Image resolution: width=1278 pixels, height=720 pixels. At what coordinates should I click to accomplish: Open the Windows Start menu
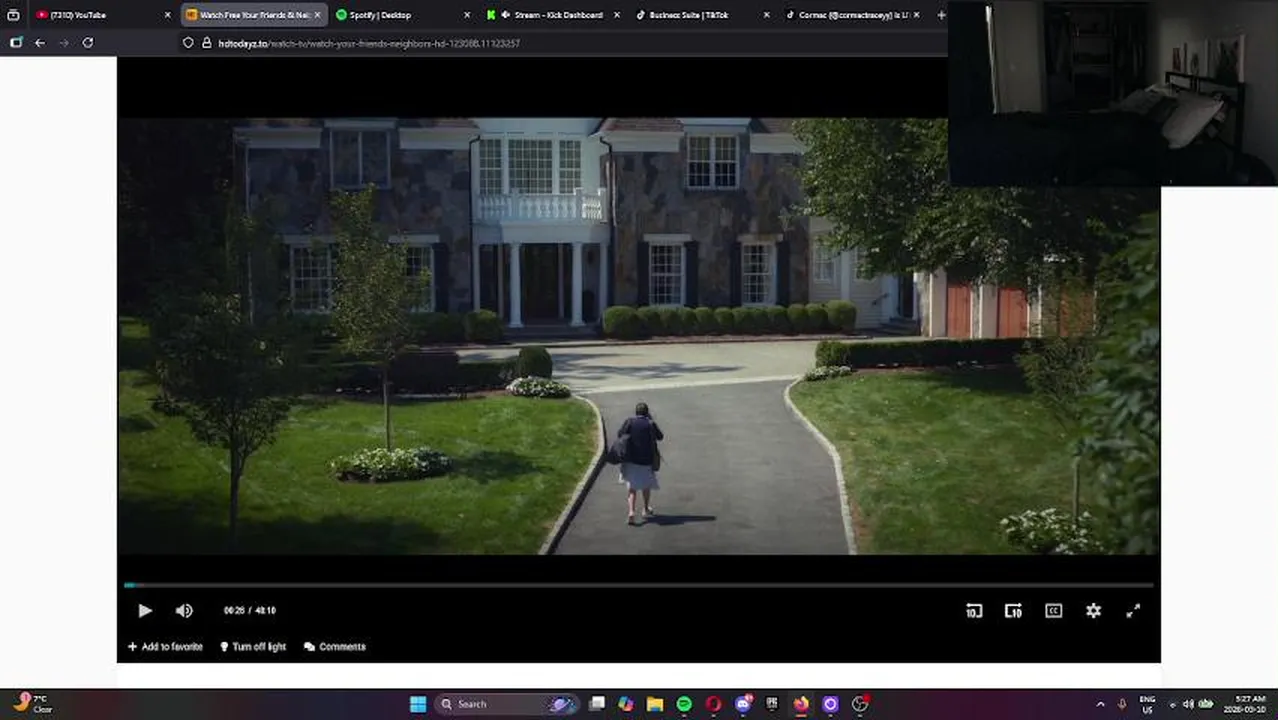418,704
